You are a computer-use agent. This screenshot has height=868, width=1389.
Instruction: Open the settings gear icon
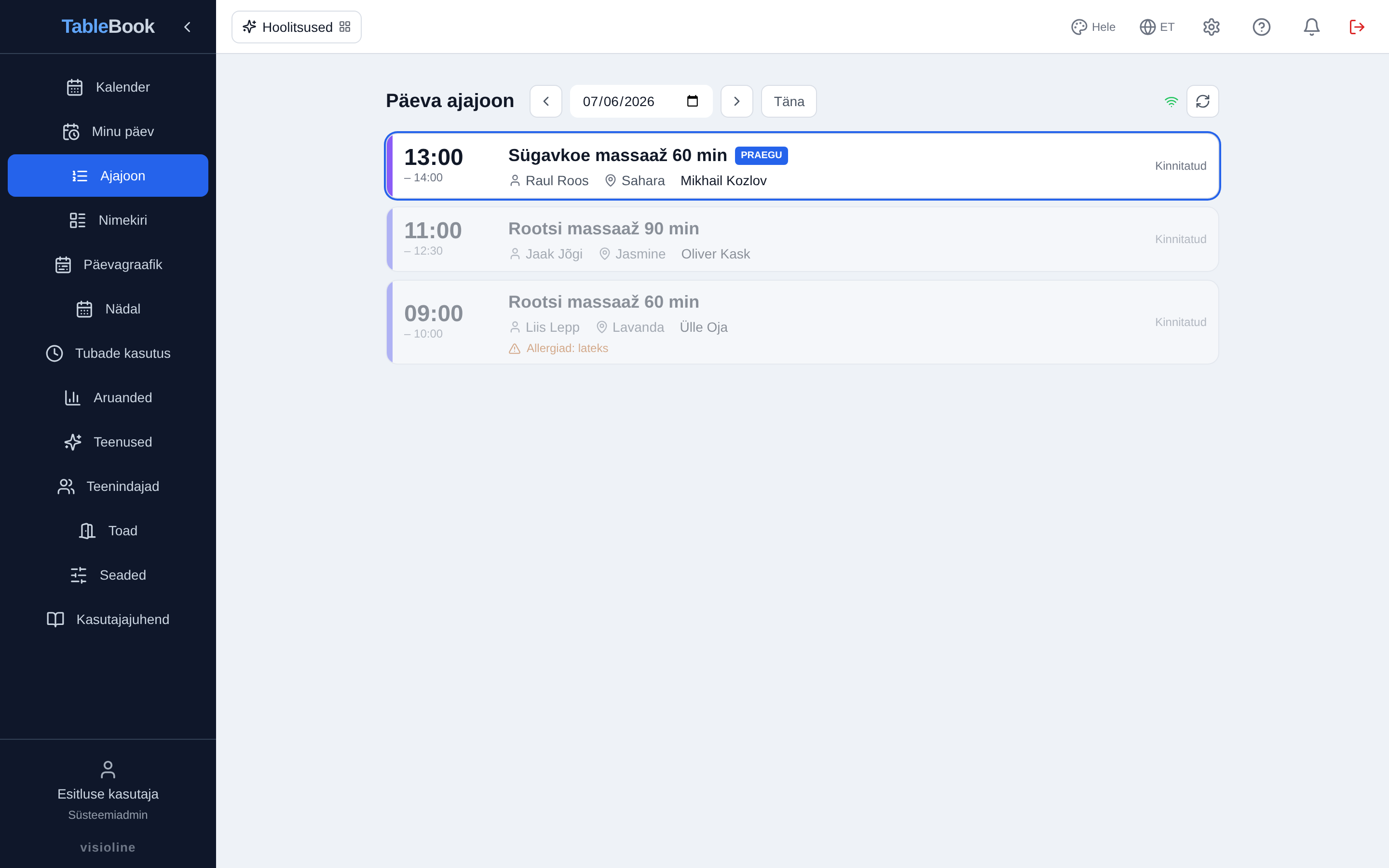(1211, 27)
